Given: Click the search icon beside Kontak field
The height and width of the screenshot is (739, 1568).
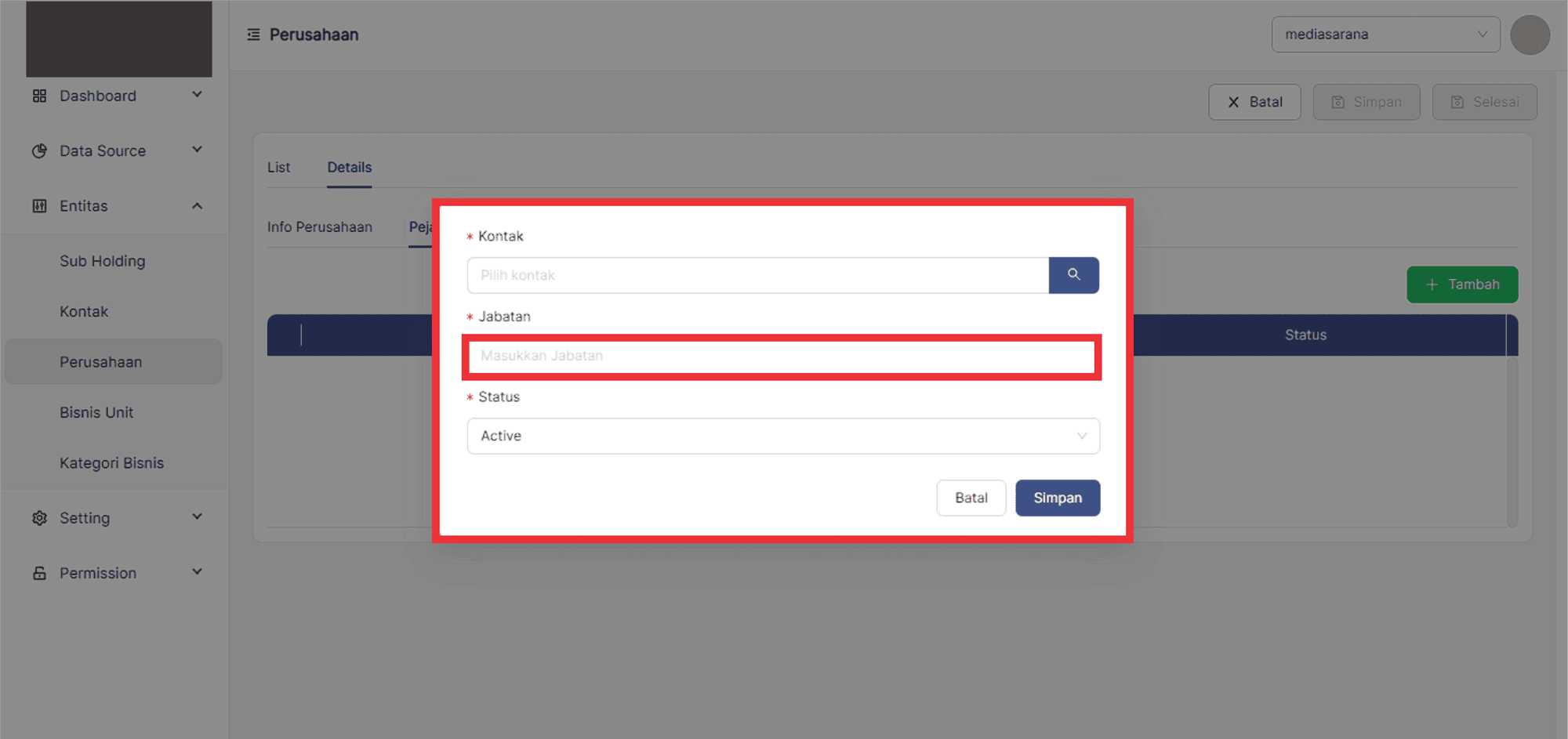Looking at the screenshot, I should [1073, 275].
